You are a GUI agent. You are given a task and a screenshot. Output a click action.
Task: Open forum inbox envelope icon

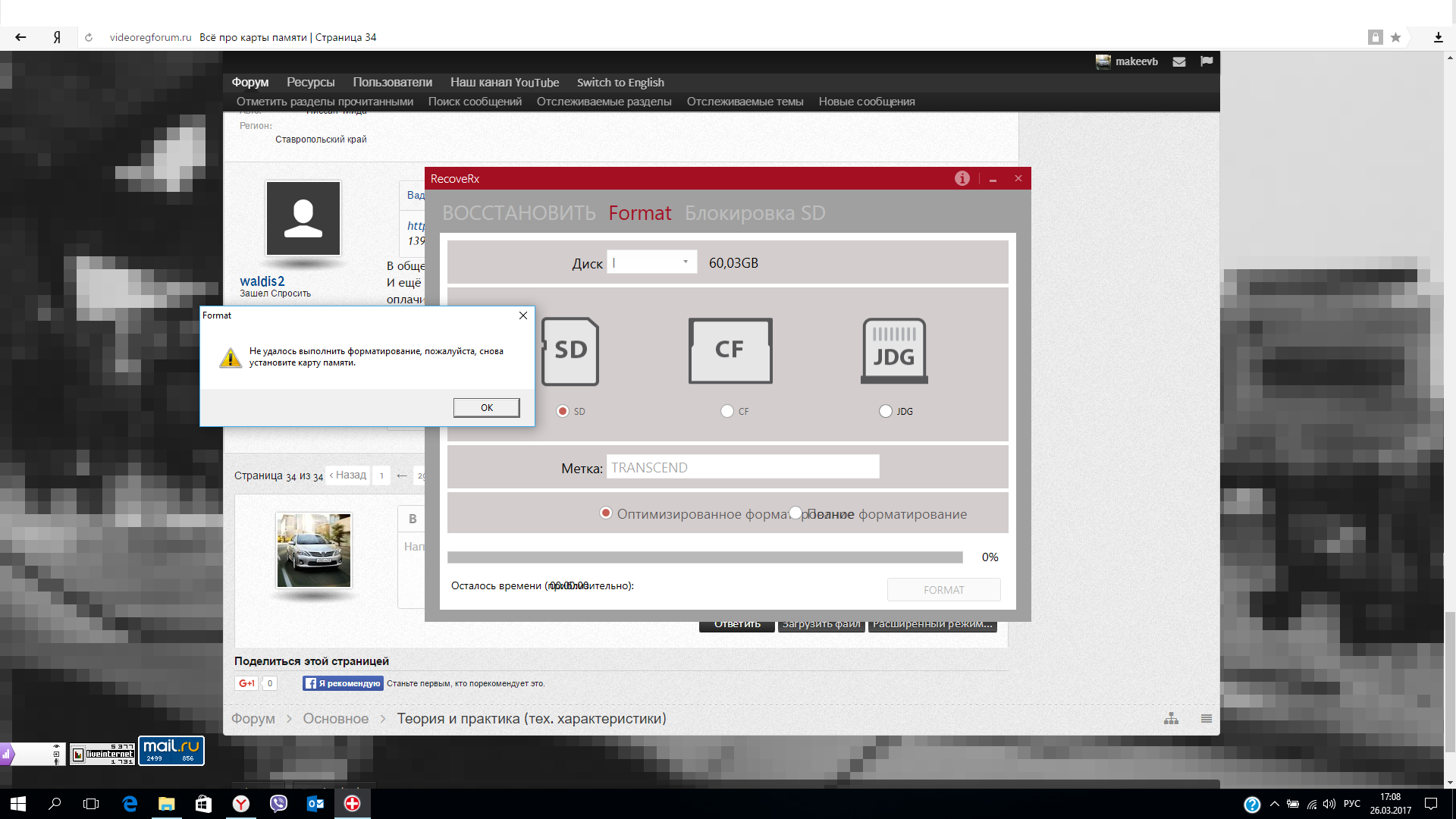coord(1178,62)
